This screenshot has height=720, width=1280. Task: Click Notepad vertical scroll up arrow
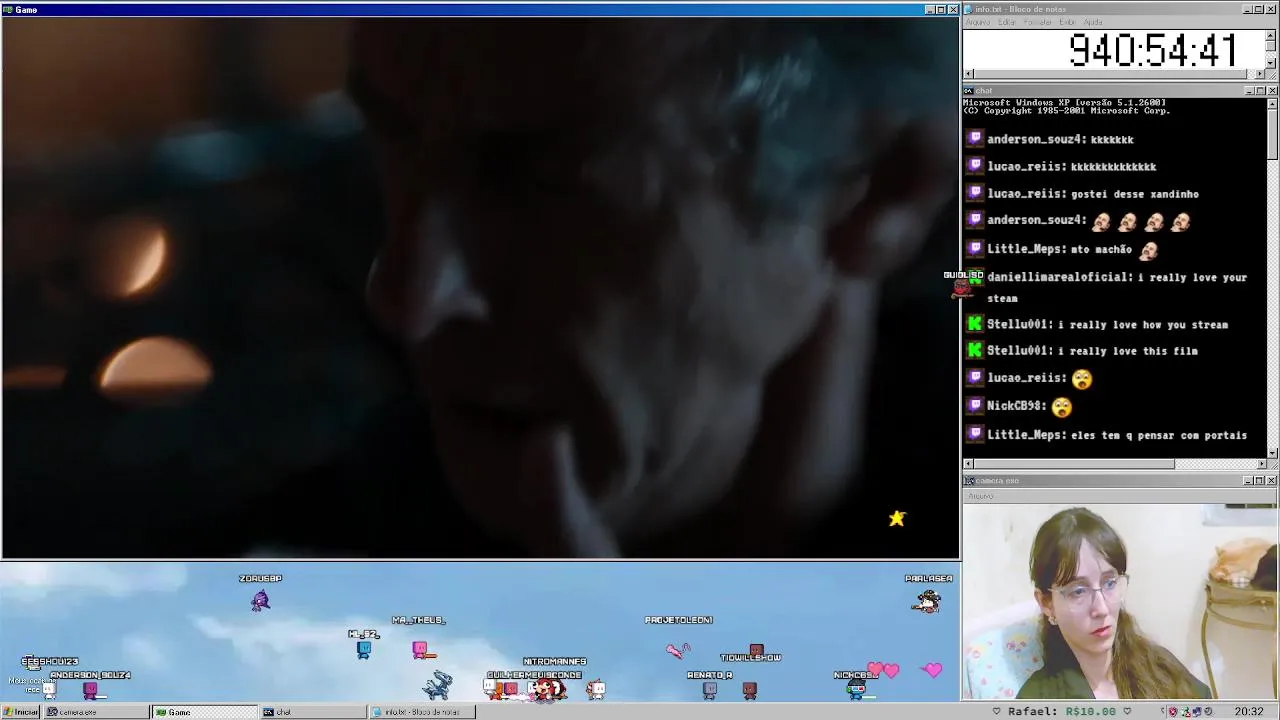tap(1272, 35)
